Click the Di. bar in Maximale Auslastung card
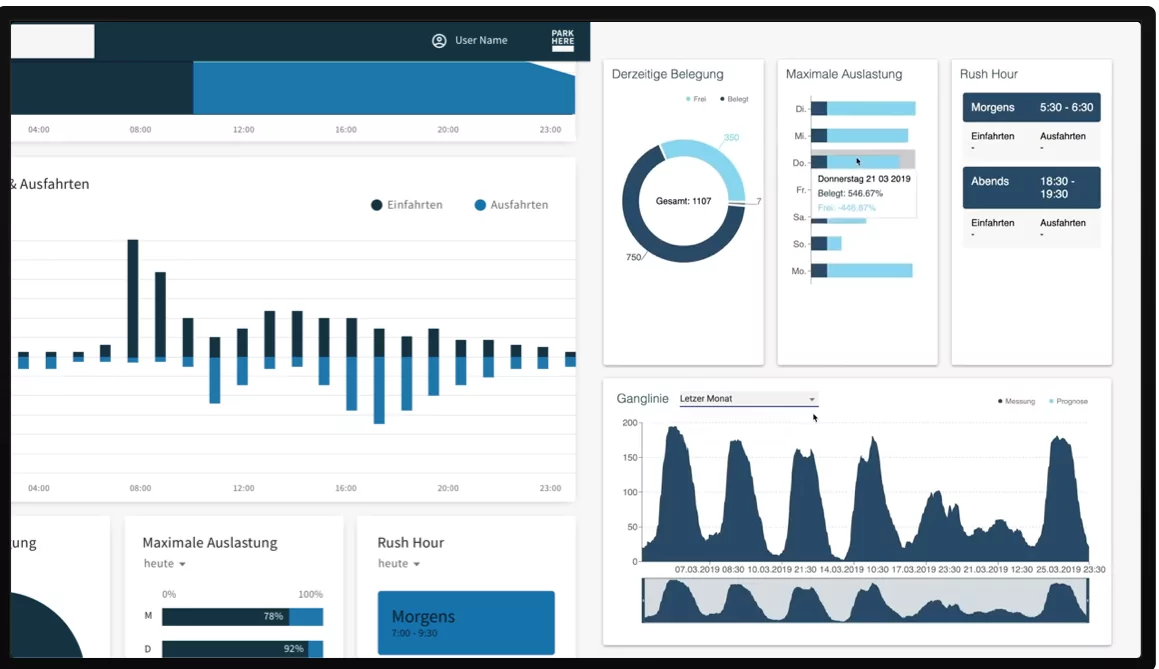The height and width of the screenshot is (669, 1159). point(863,109)
